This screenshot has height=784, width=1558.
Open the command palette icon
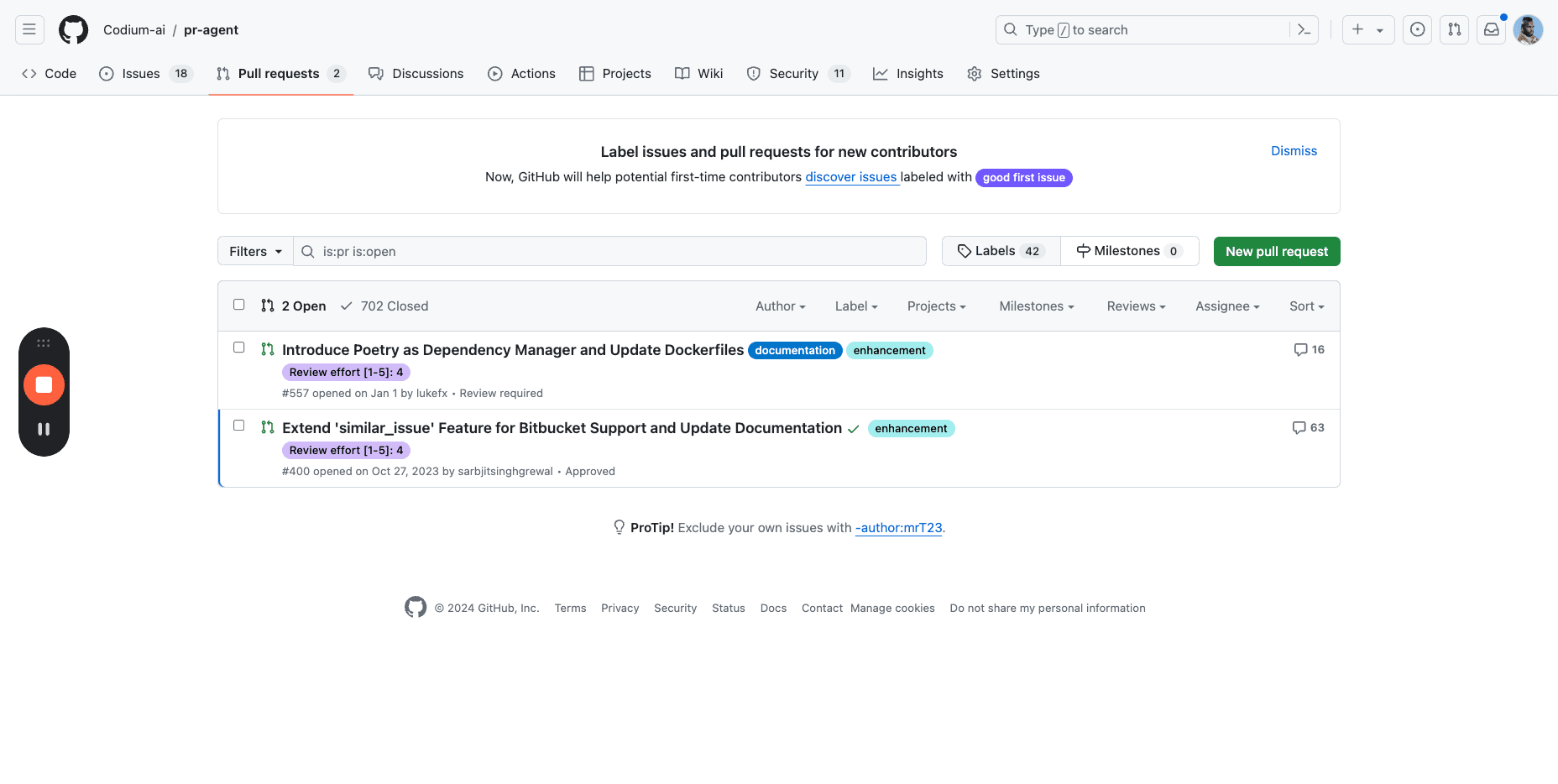(x=1304, y=29)
